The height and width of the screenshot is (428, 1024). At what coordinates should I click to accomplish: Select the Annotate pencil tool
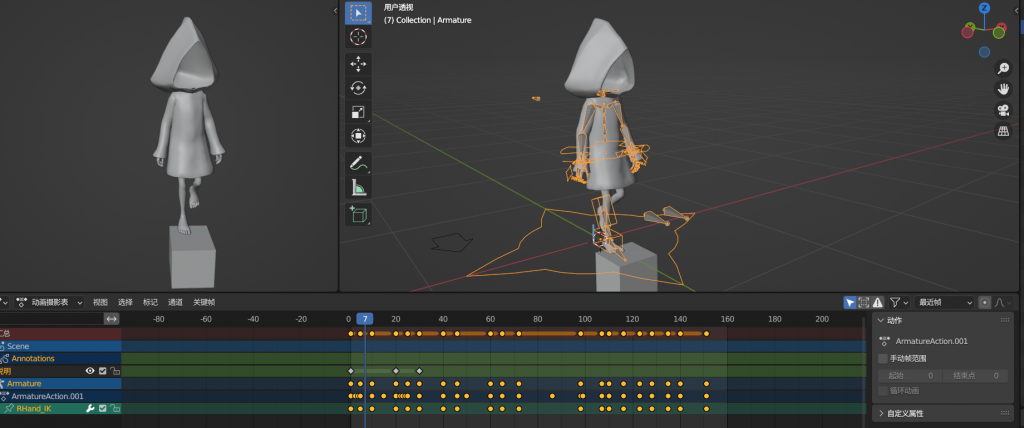(x=358, y=163)
